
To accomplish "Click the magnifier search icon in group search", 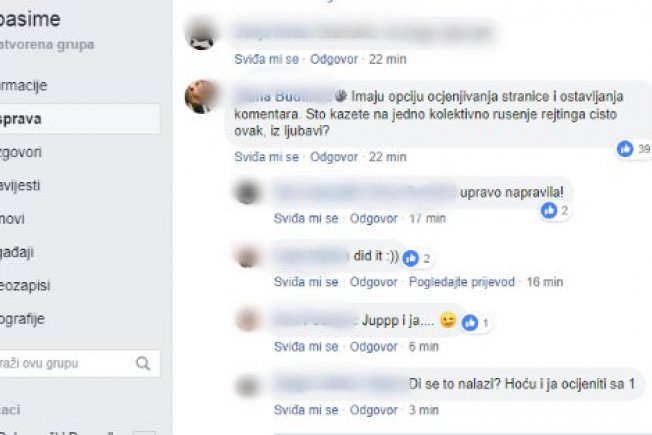I will tap(143, 363).
